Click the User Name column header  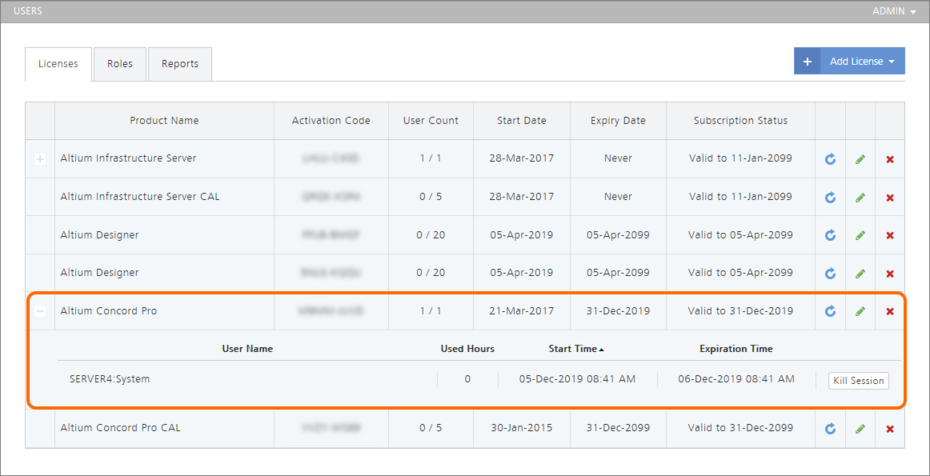(x=247, y=349)
